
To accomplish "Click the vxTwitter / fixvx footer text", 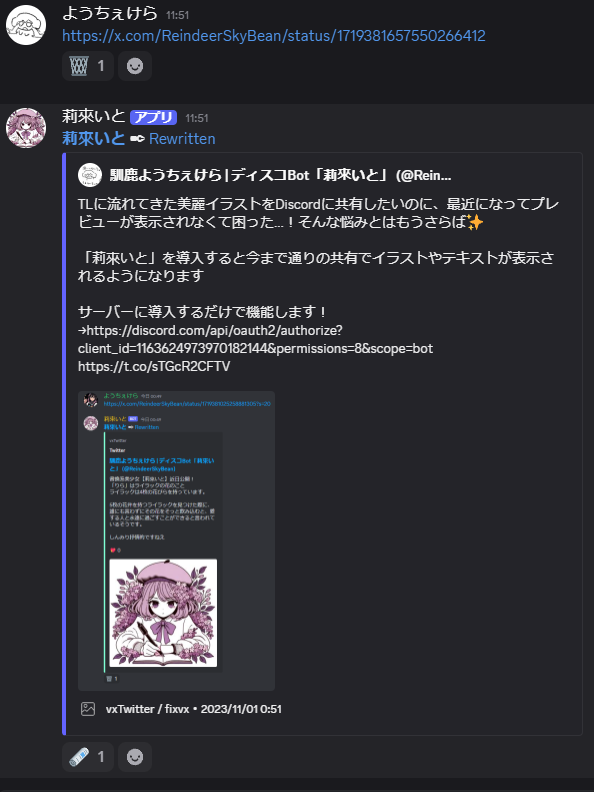I will point(147,709).
